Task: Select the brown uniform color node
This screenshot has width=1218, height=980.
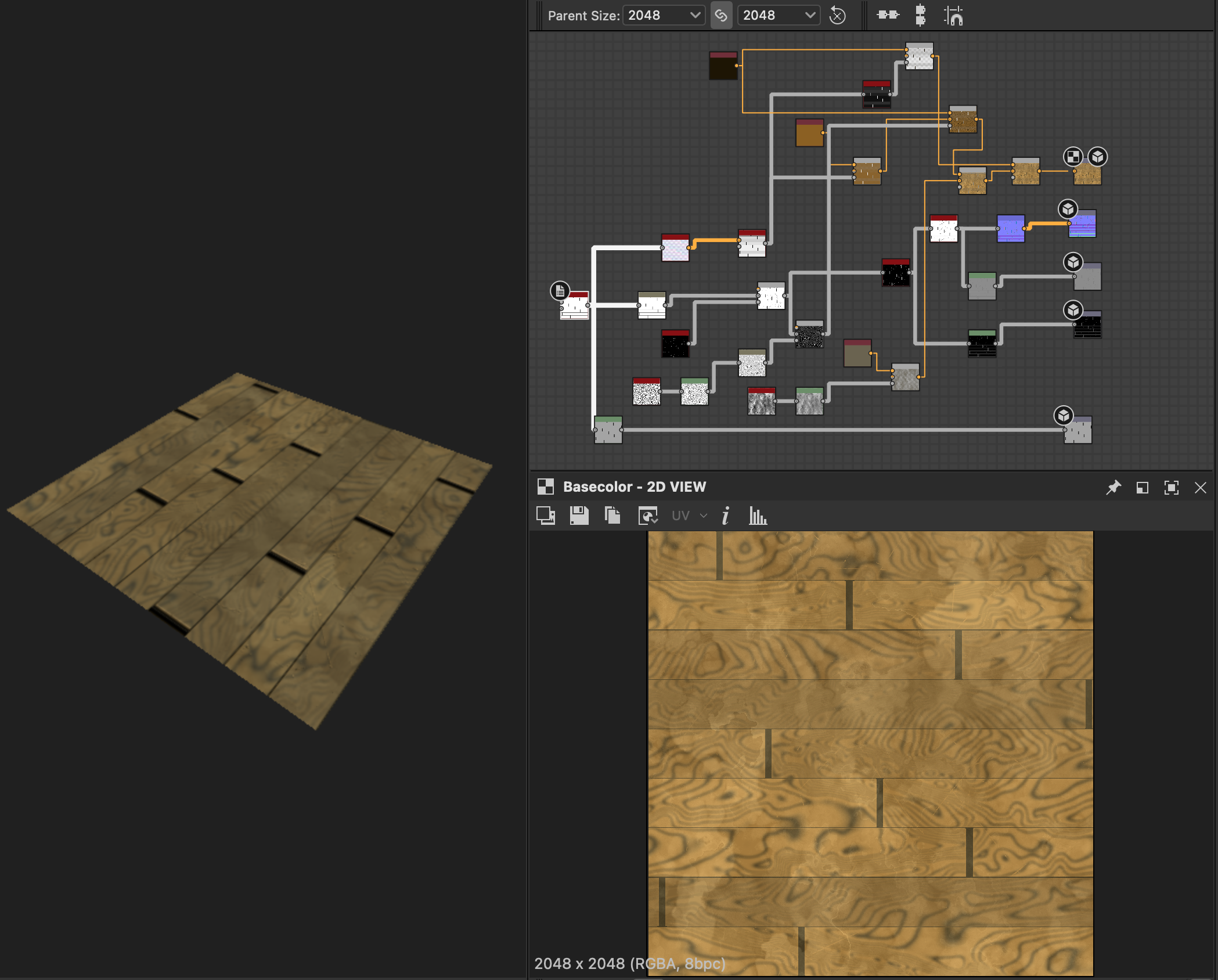Action: pyautogui.click(x=809, y=134)
